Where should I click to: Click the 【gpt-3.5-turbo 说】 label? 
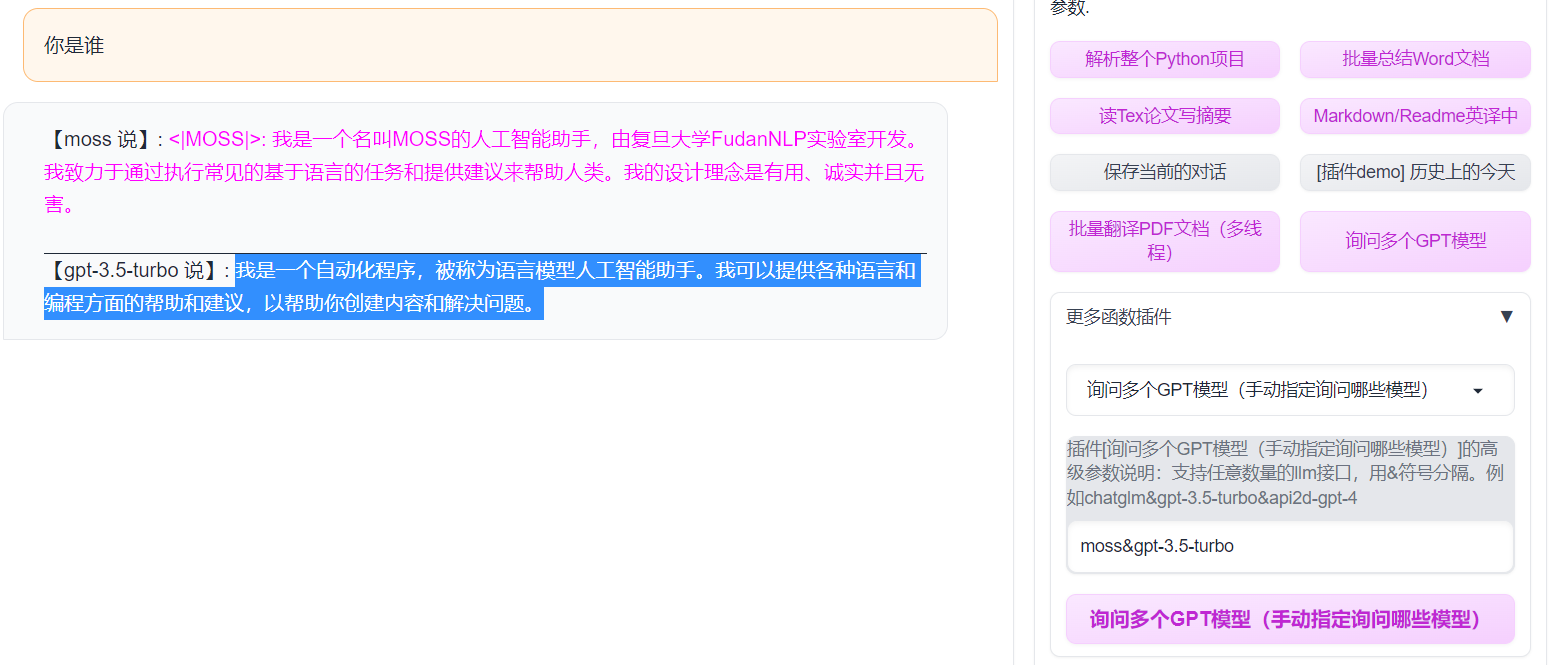pos(137,270)
